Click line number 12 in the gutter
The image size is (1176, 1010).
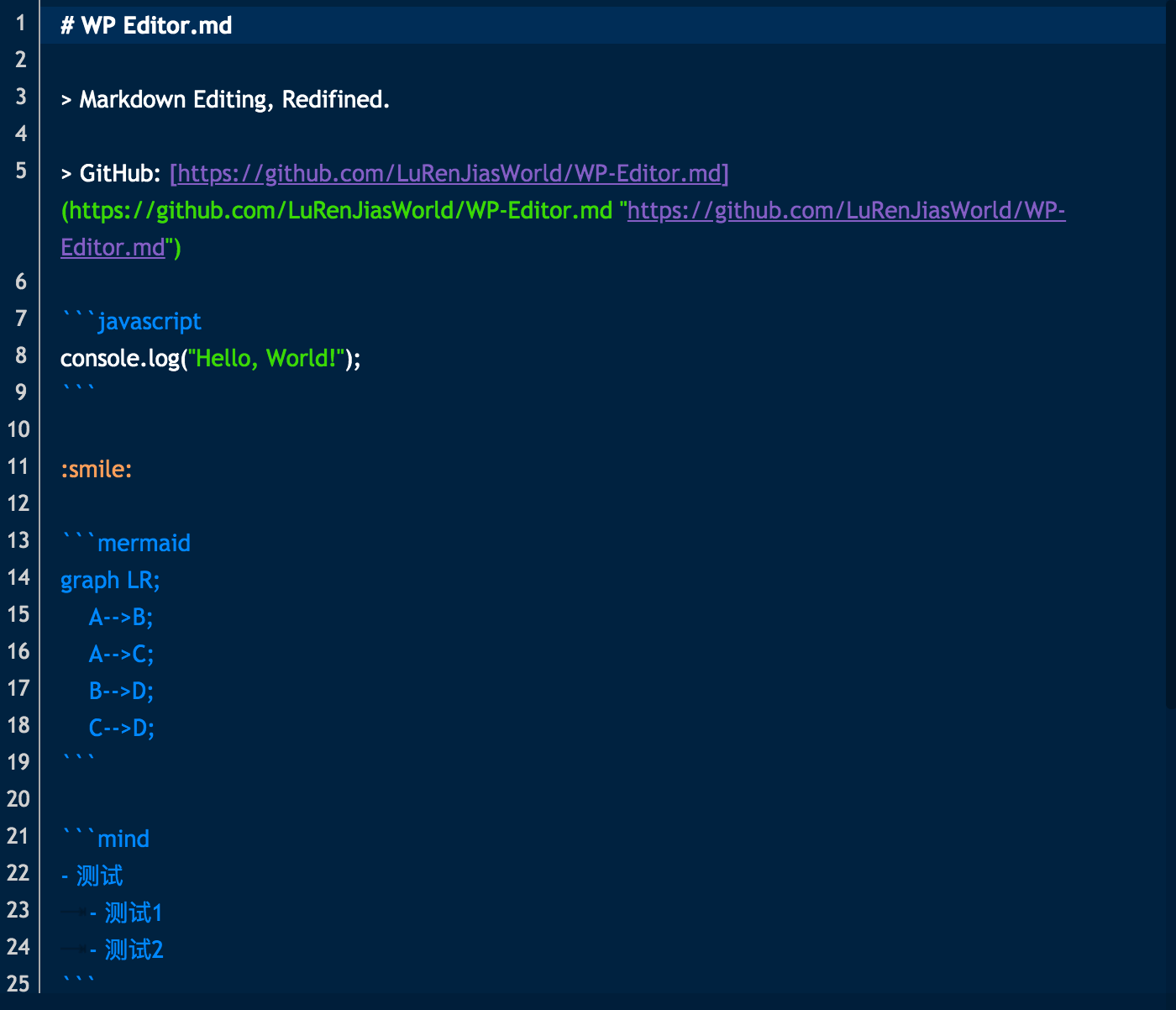18,503
